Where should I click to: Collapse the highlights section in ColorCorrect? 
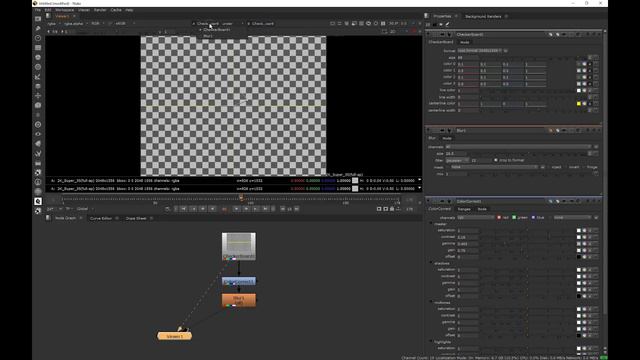431,342
